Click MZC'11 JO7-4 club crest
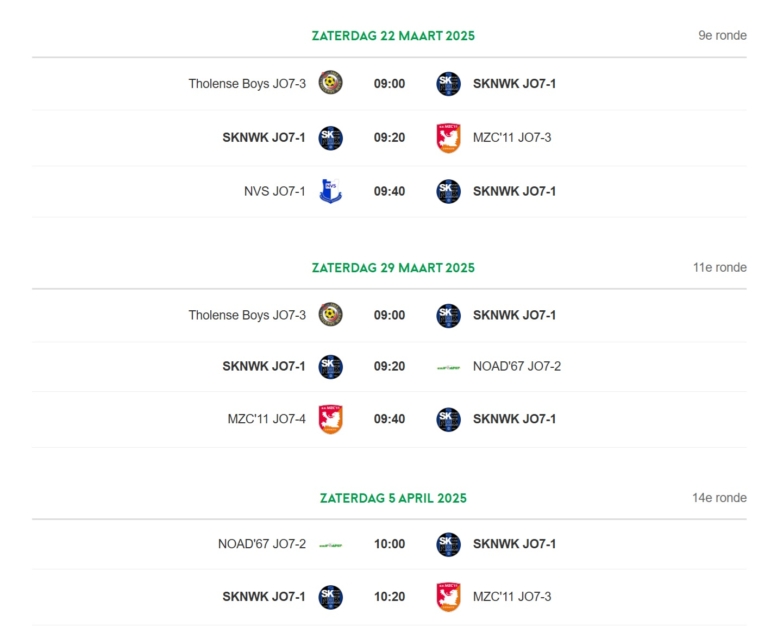 (x=331, y=419)
